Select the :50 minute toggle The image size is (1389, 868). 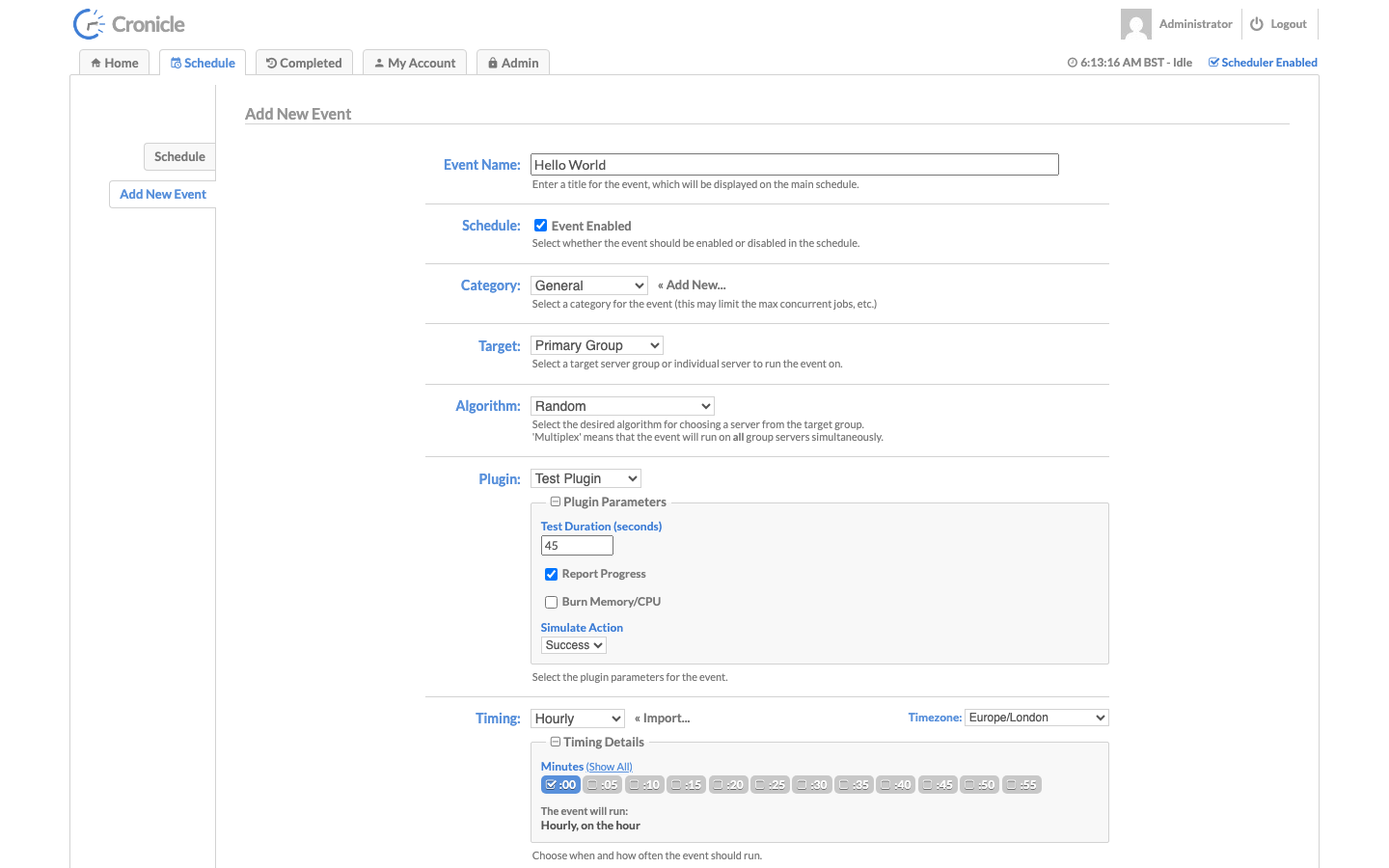(980, 785)
